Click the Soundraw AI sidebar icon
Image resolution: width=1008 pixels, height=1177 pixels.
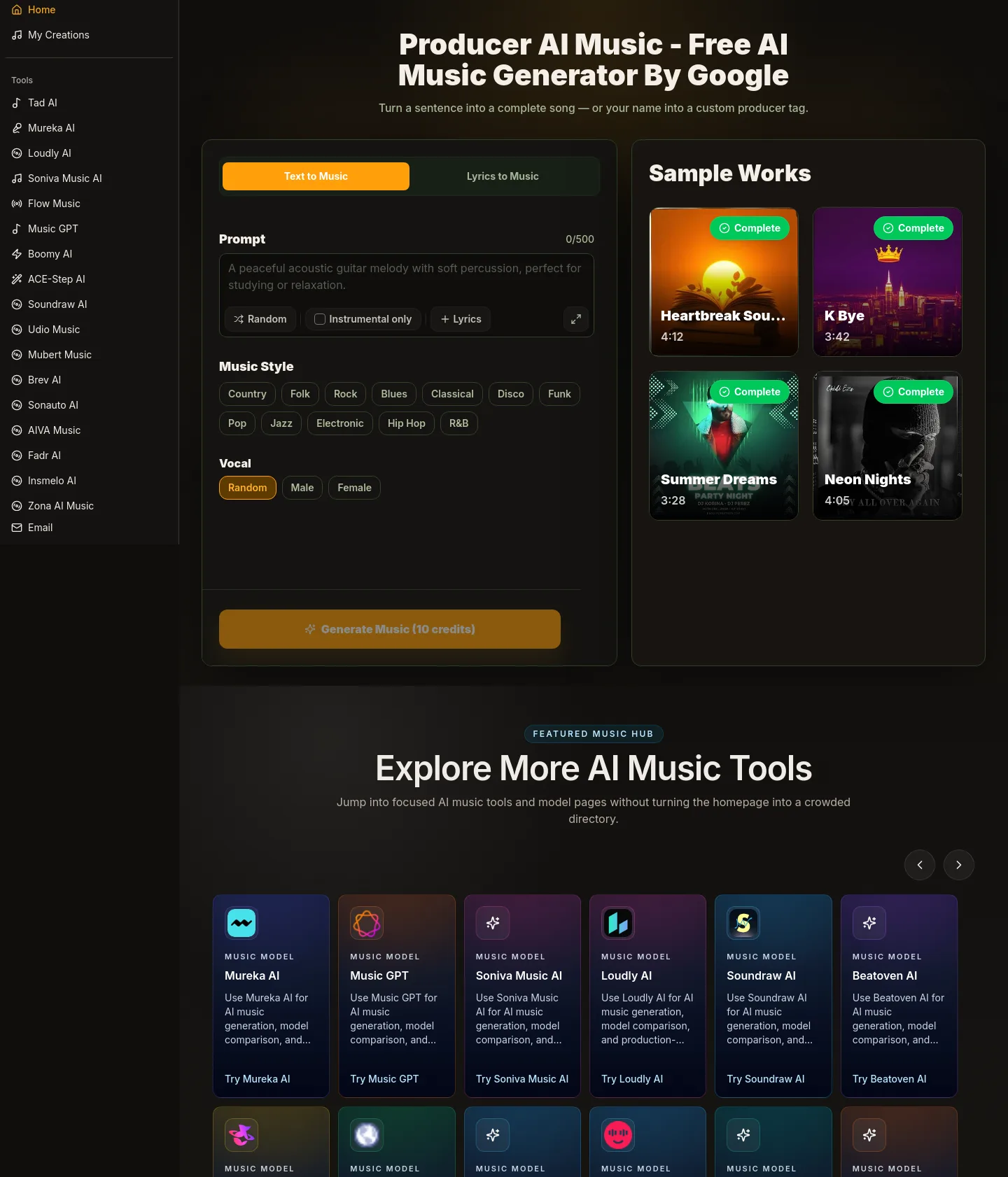point(17,304)
